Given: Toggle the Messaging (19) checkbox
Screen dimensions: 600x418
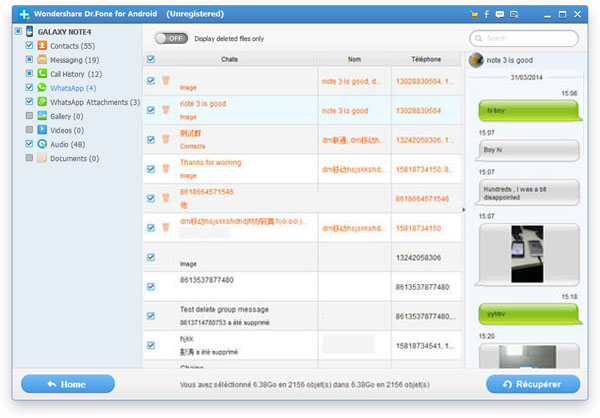Looking at the screenshot, I should tap(29, 59).
